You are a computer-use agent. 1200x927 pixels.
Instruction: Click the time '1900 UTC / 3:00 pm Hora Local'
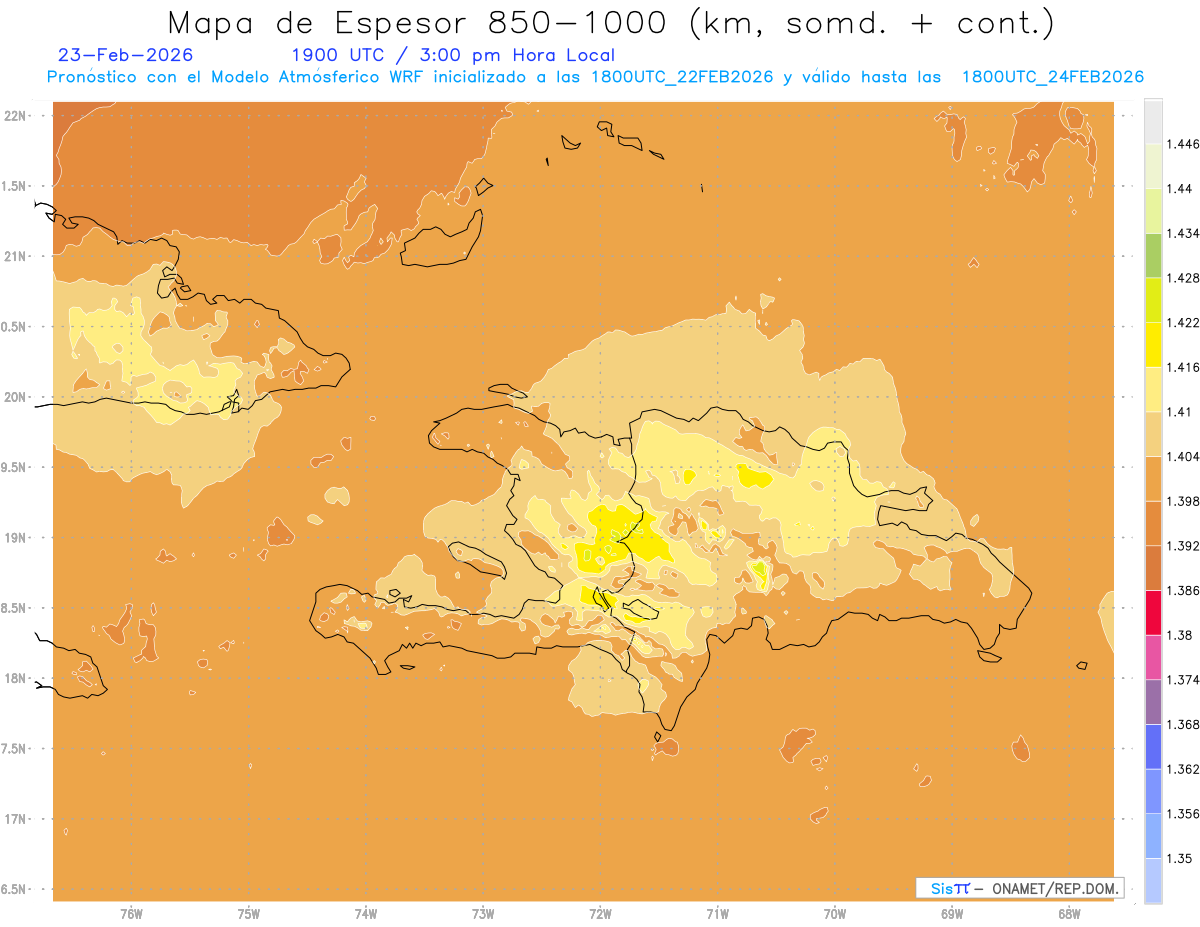(x=453, y=55)
